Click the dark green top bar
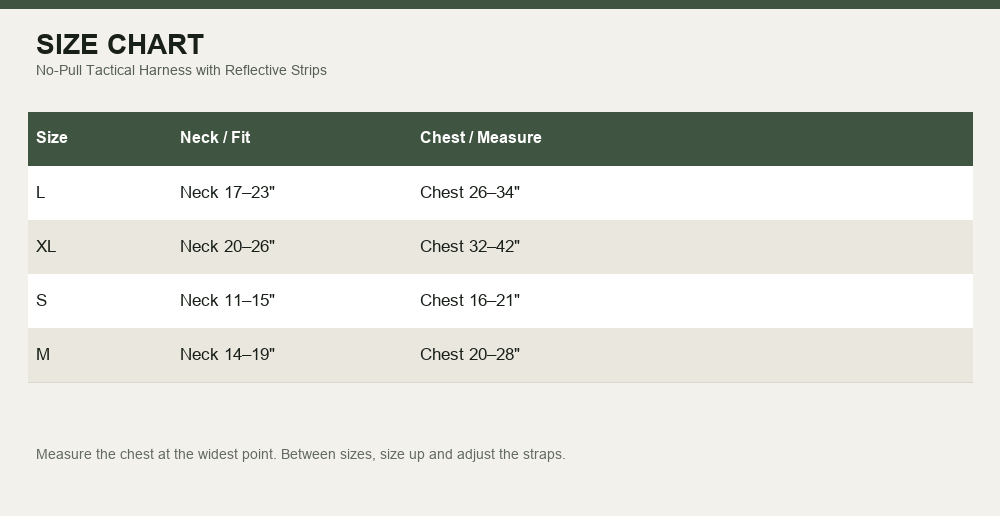Viewport: 1000px width, 516px height. point(500,4)
